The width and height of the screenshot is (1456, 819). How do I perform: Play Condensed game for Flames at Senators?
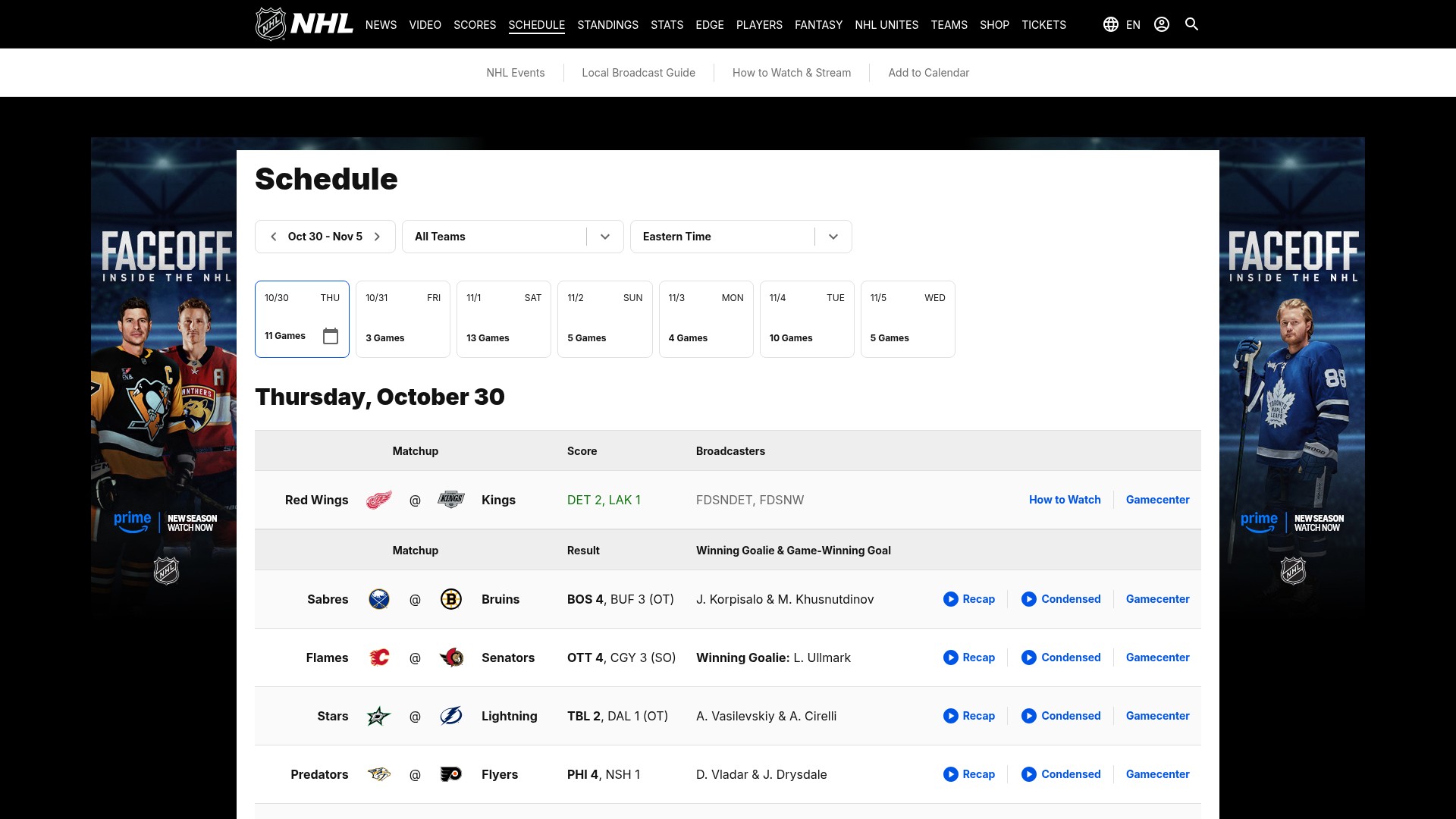[1061, 657]
